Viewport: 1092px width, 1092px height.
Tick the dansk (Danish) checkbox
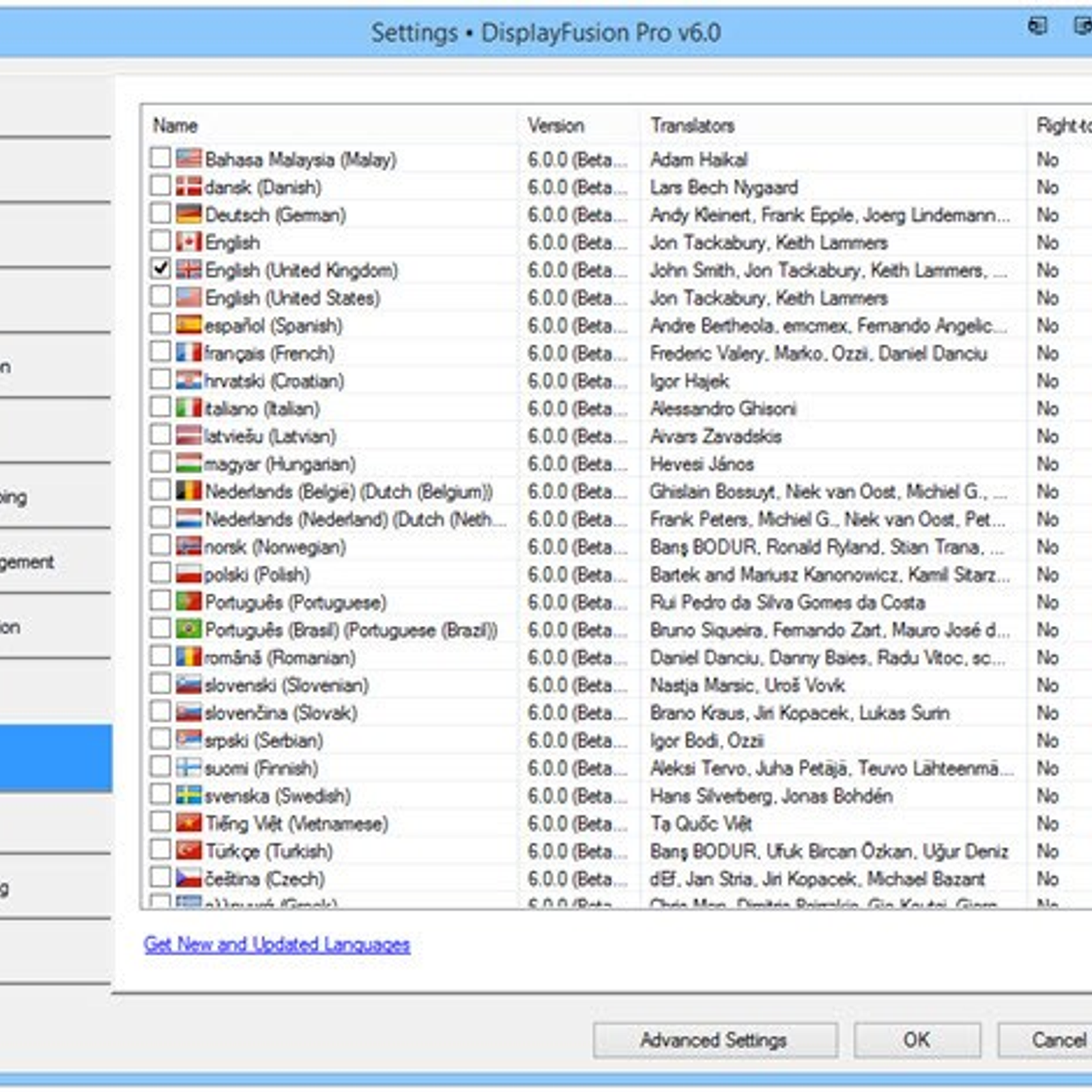[160, 186]
